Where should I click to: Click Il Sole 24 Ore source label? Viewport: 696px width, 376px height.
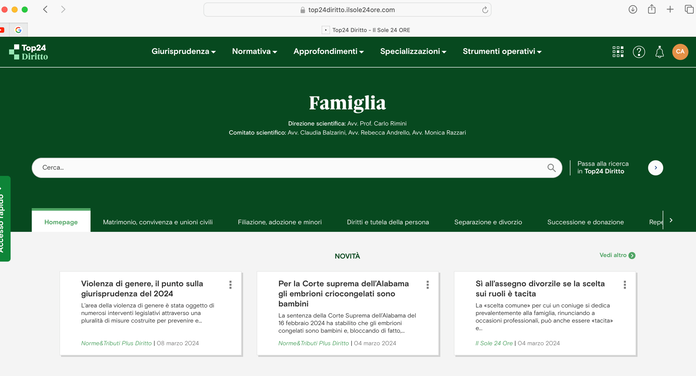click(x=494, y=343)
